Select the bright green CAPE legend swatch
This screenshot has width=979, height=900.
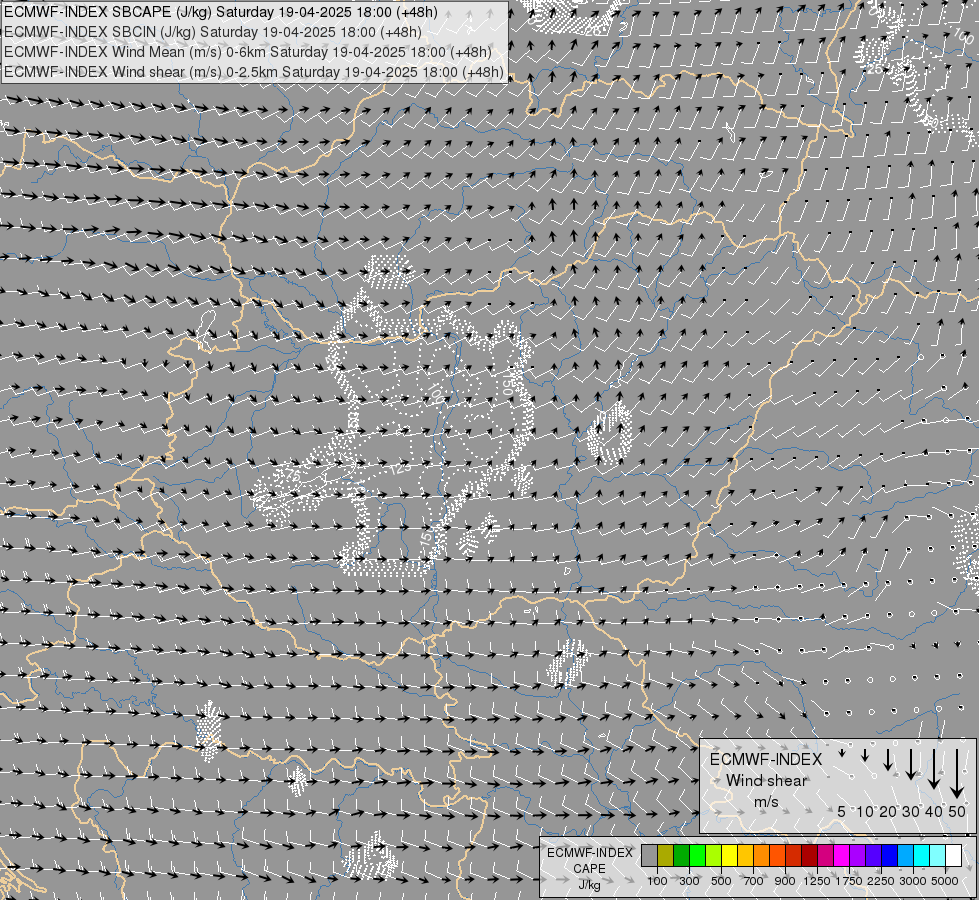click(x=697, y=856)
